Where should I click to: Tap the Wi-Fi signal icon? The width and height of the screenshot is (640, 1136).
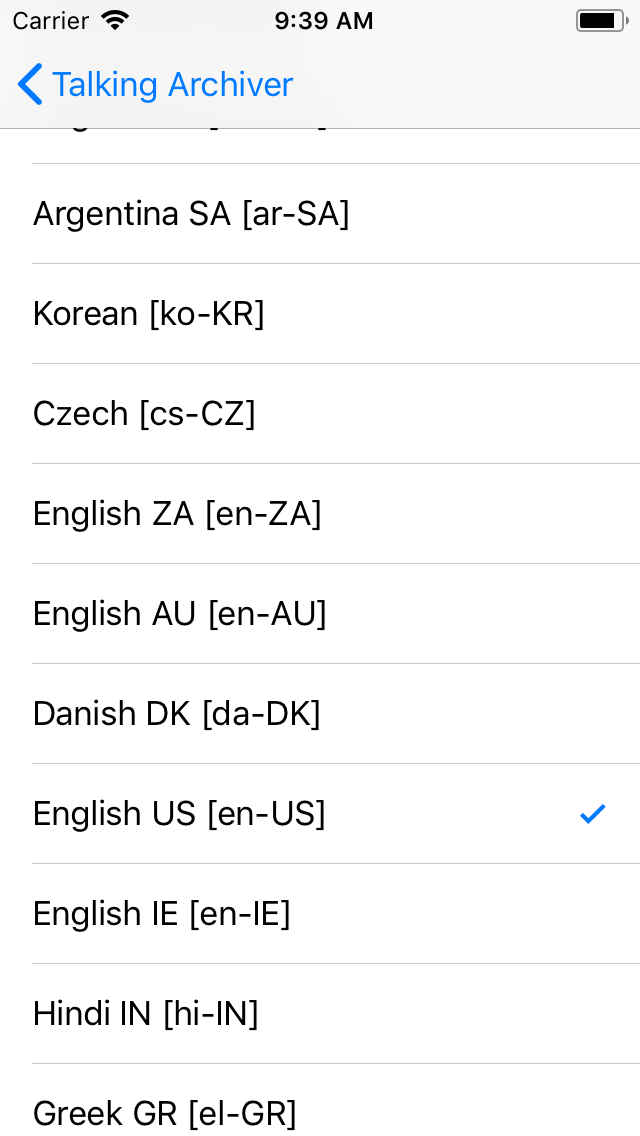pyautogui.click(x=114, y=20)
